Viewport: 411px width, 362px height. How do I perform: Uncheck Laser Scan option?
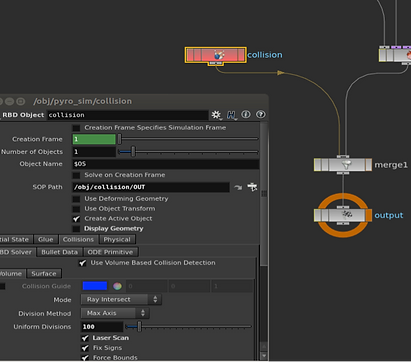pos(85,338)
